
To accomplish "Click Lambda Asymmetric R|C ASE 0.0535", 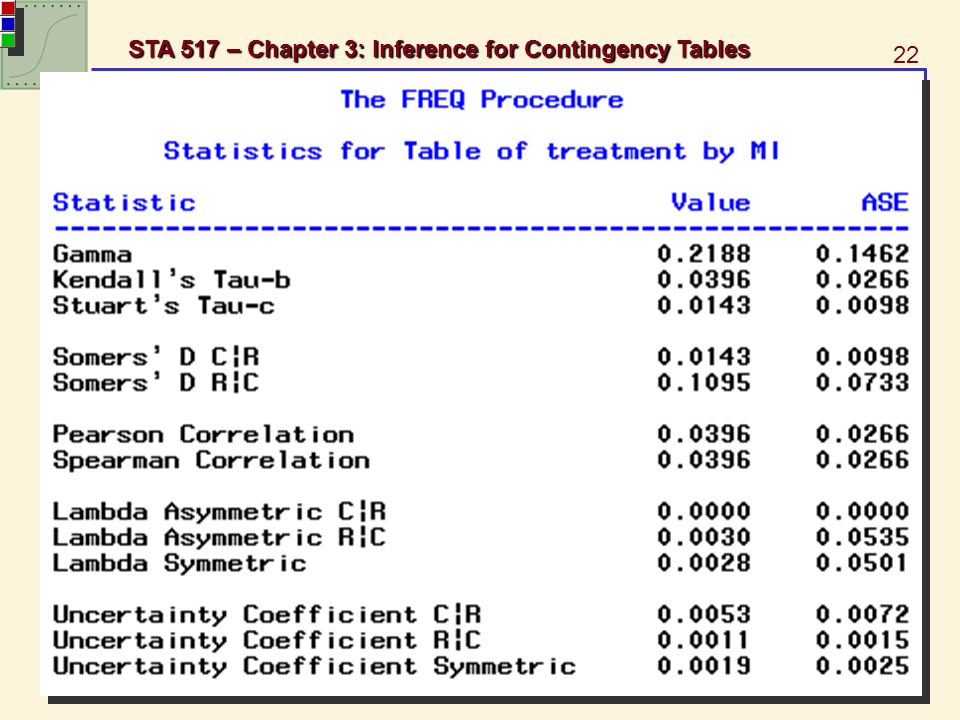I will 862,537.
